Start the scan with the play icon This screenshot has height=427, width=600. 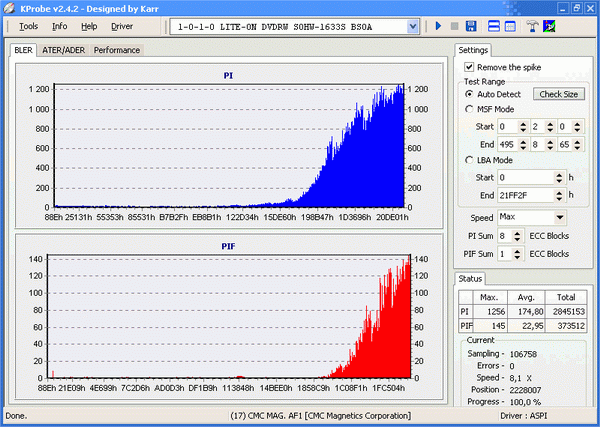pyautogui.click(x=439, y=26)
